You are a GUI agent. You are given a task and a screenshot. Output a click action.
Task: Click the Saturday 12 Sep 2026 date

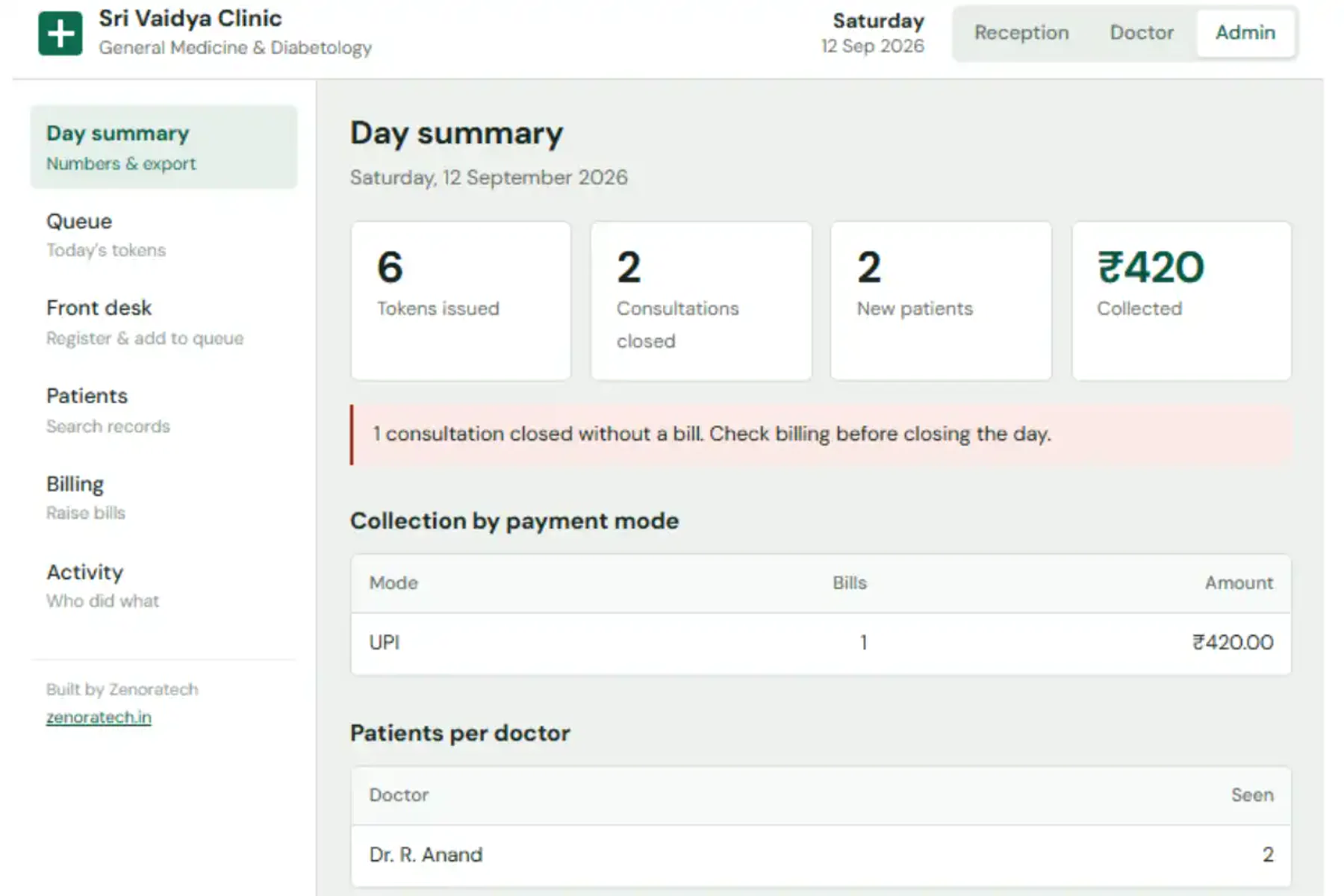(x=873, y=33)
